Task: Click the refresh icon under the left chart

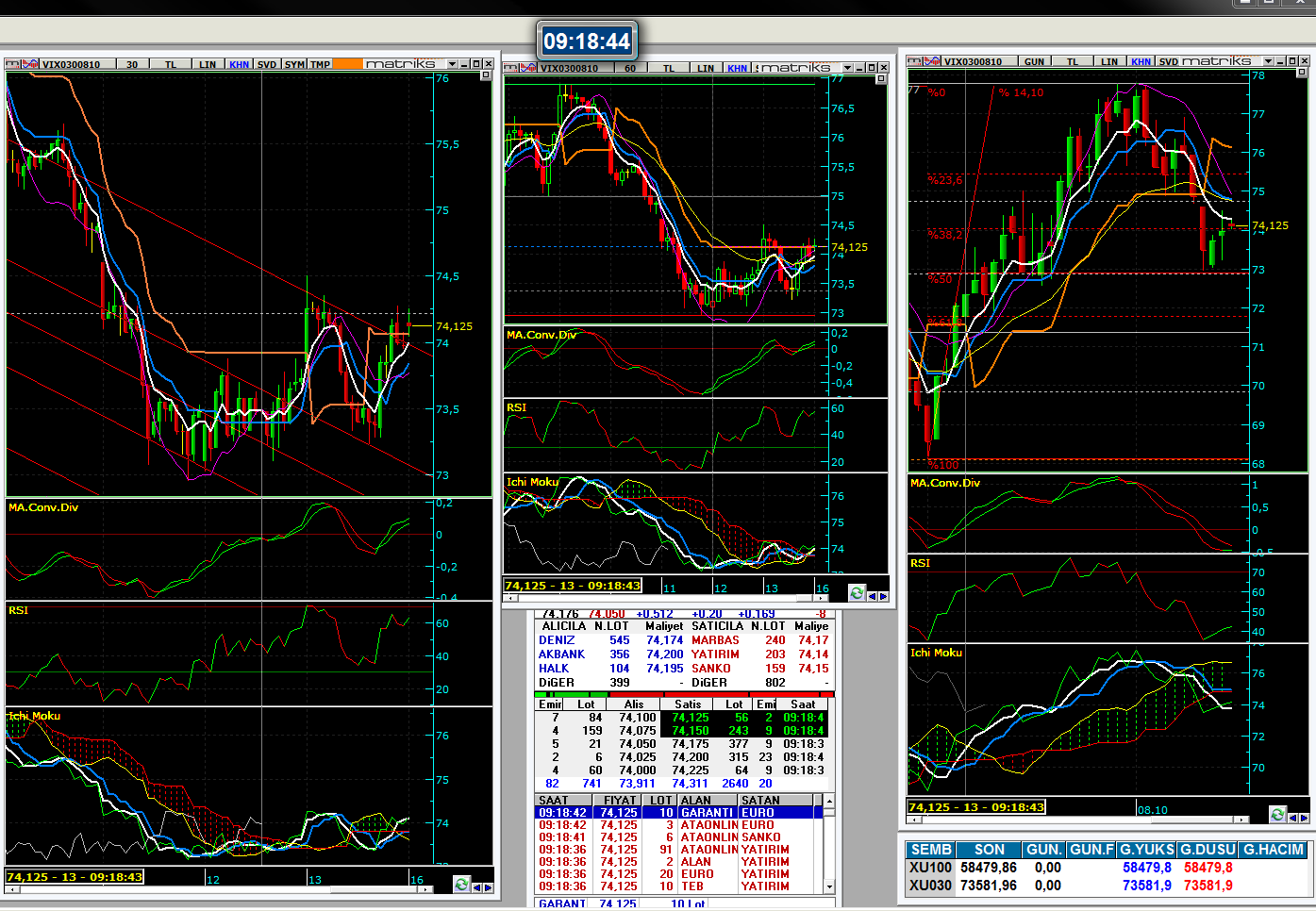Action: (460, 884)
